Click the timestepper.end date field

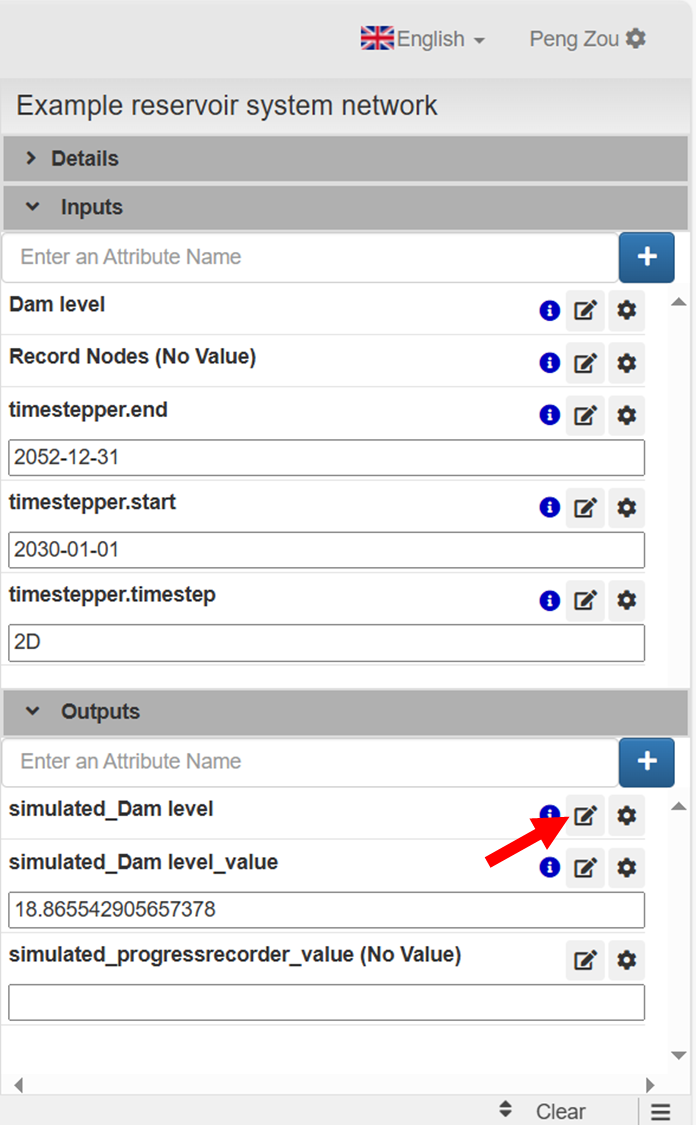click(x=326, y=458)
